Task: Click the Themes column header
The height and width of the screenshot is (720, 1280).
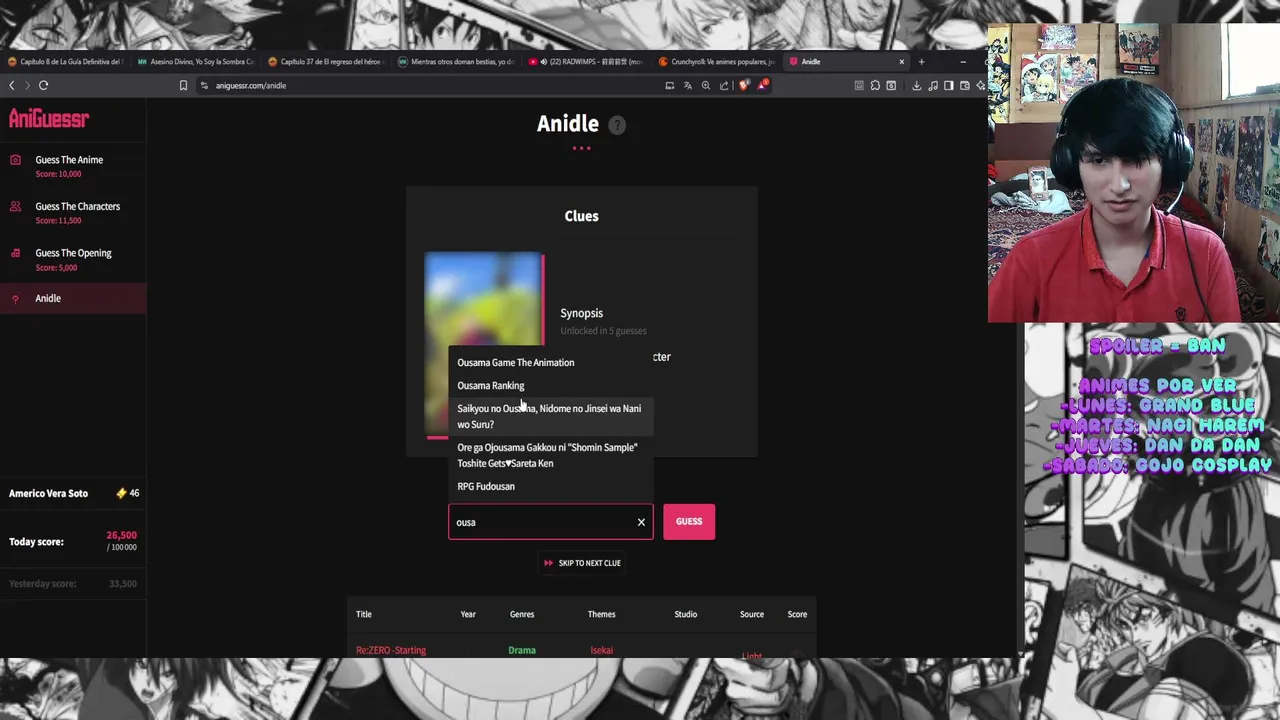Action: tap(601, 615)
